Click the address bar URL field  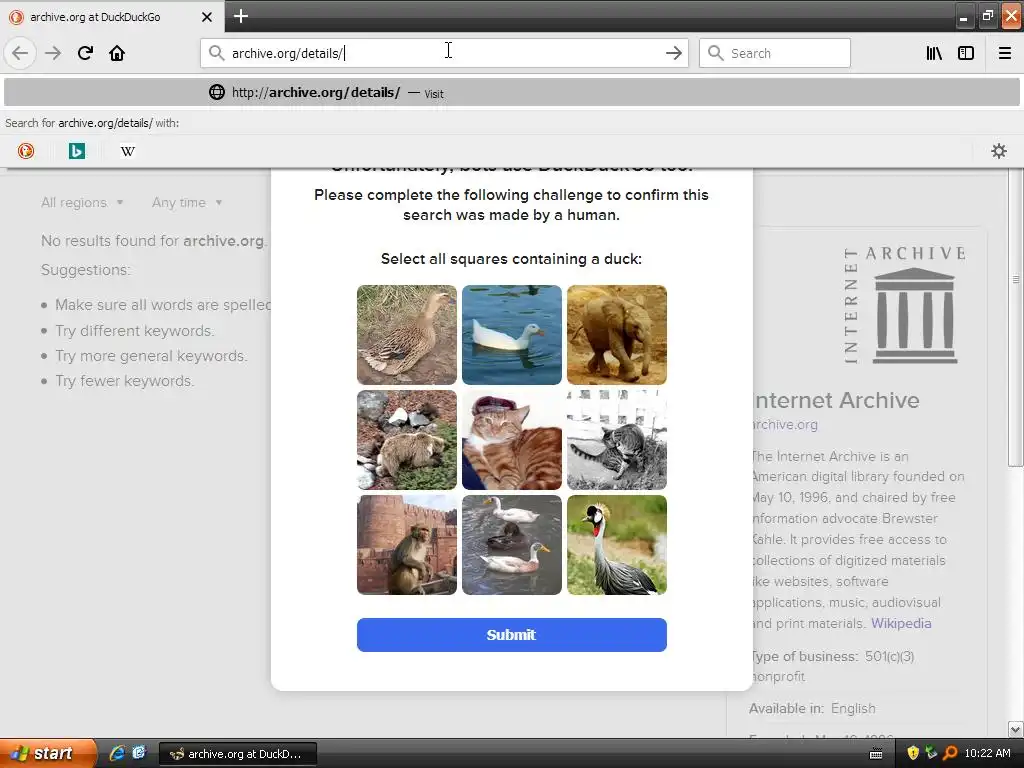click(444, 53)
